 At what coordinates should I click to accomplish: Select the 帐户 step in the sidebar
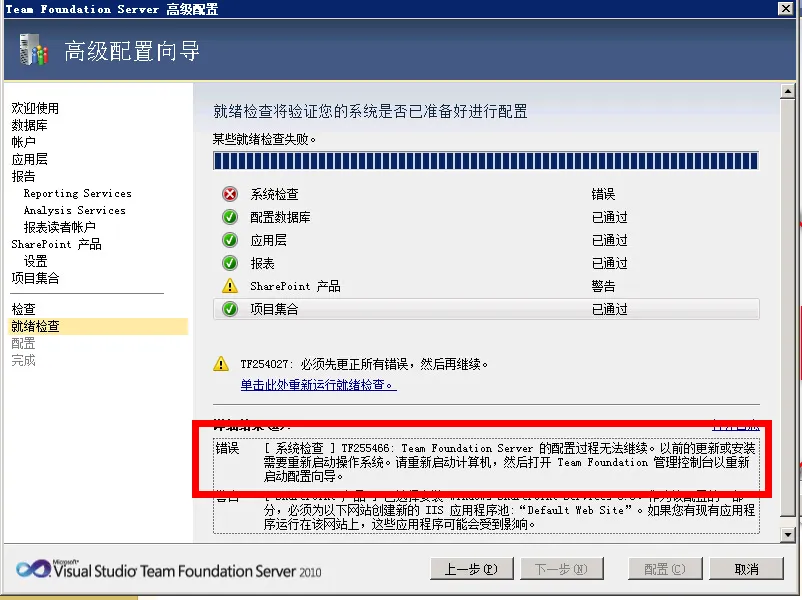coord(24,142)
